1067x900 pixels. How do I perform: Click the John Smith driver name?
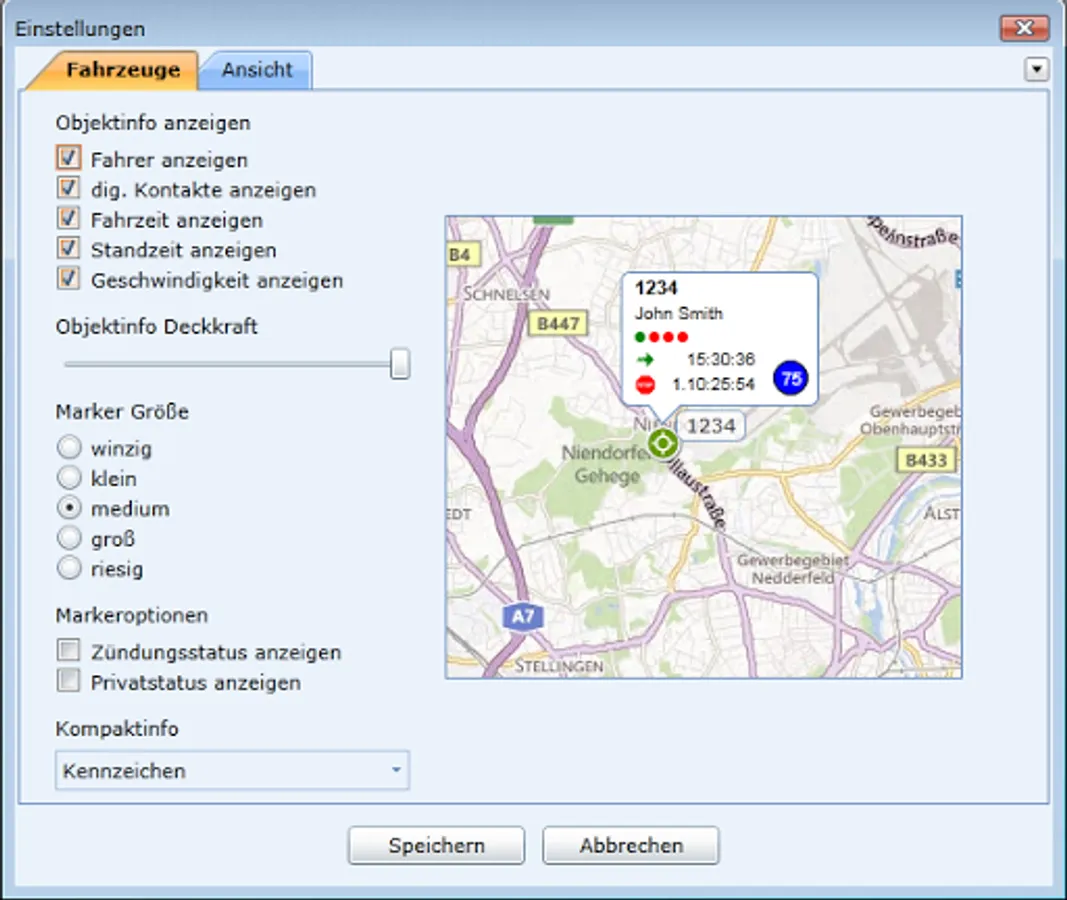click(678, 314)
